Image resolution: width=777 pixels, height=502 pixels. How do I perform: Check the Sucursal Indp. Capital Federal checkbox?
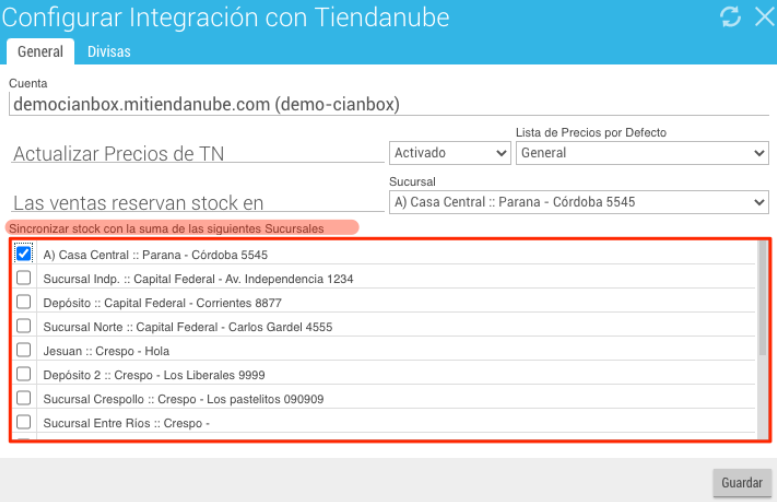click(x=23, y=278)
